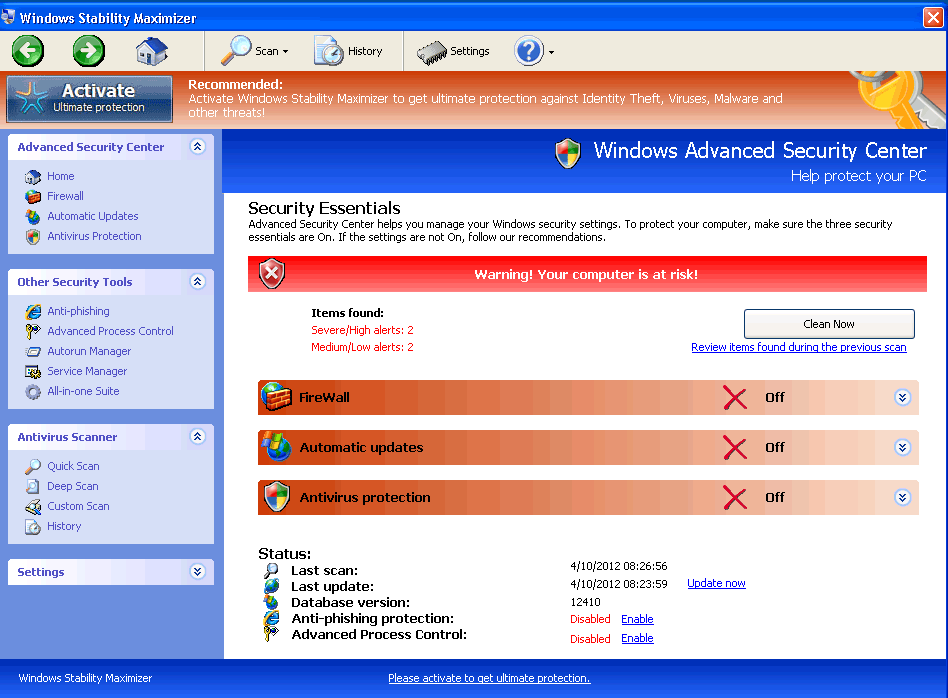Click the green forward arrow icon
Image resolution: width=948 pixels, height=698 pixels.
click(x=89, y=50)
